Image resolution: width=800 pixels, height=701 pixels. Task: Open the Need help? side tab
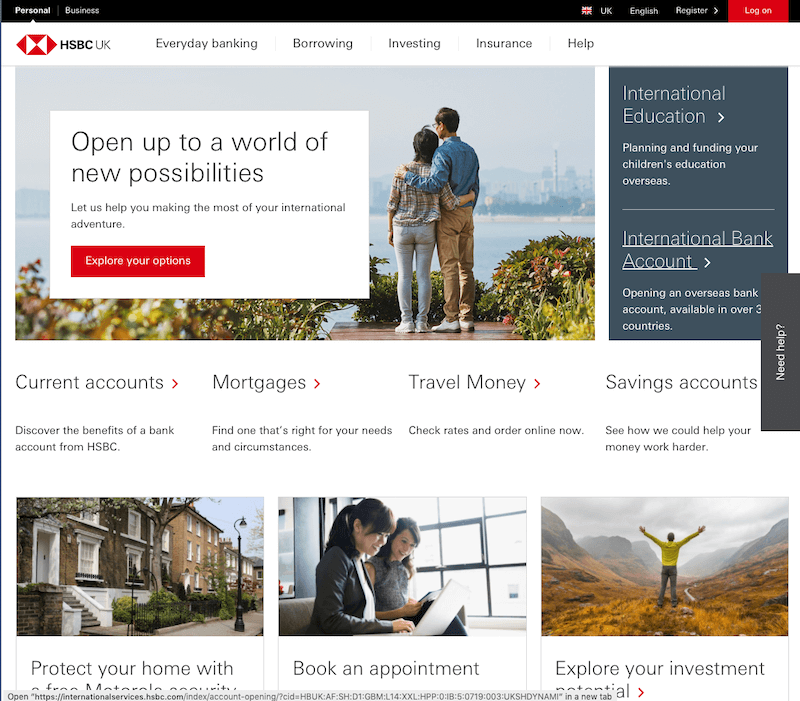[781, 352]
